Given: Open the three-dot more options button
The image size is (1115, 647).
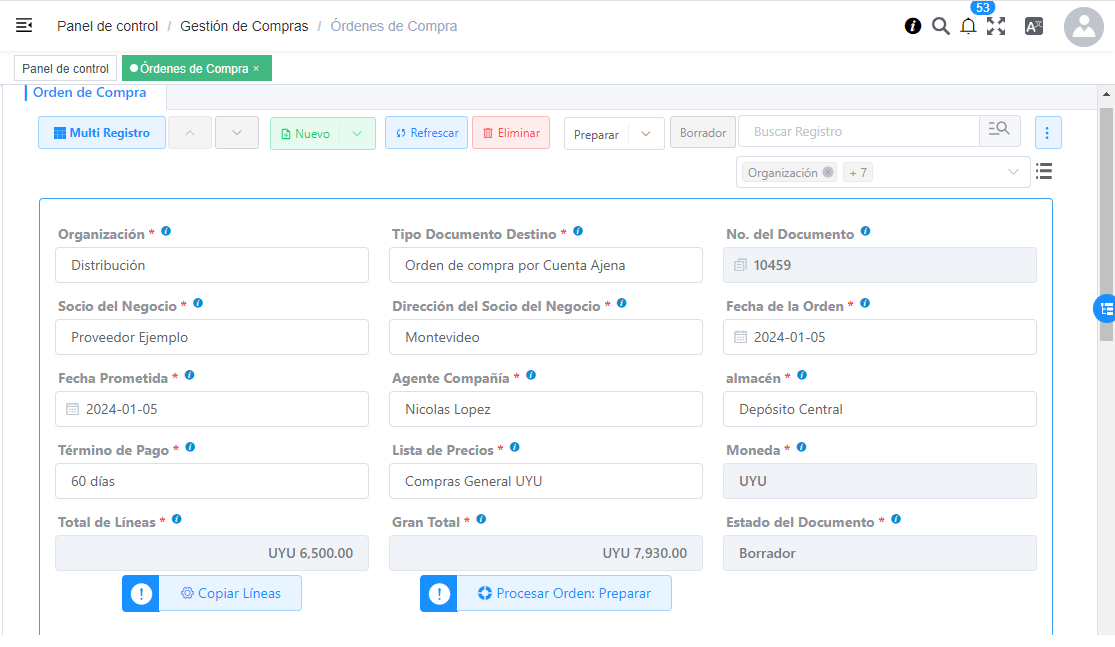Looking at the screenshot, I should (1047, 133).
